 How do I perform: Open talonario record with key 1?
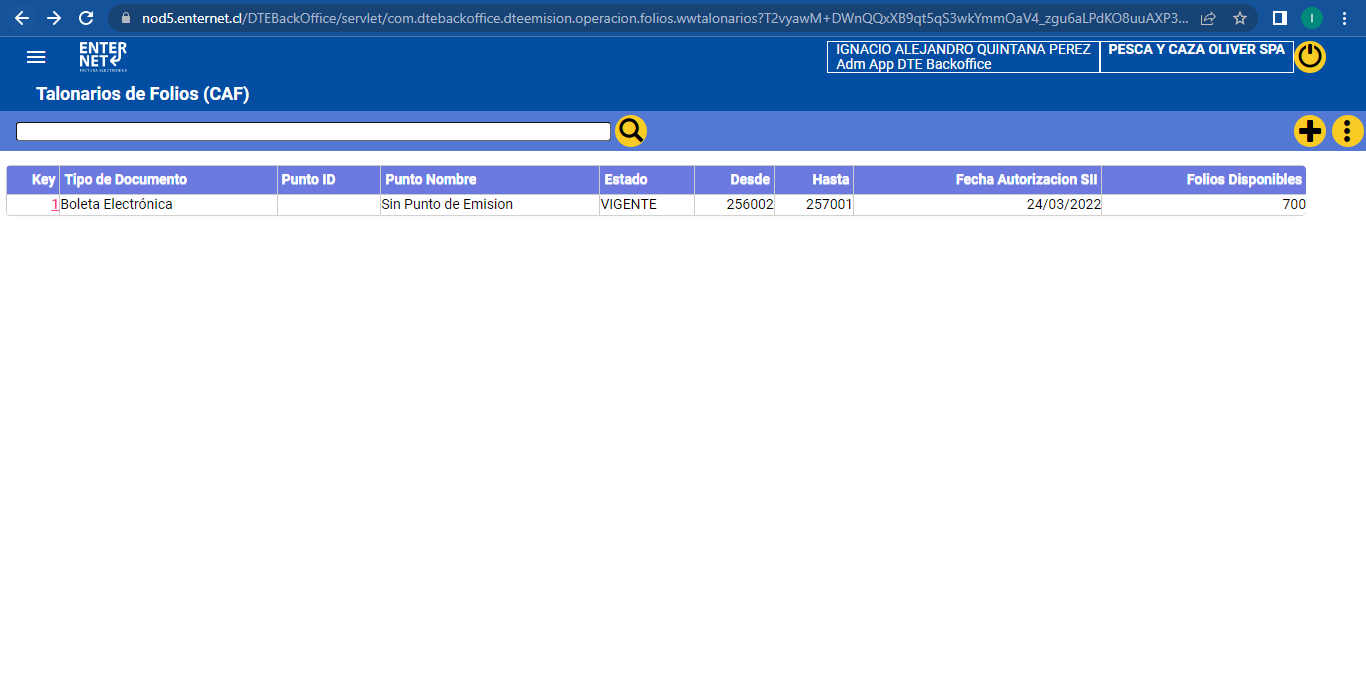55,205
